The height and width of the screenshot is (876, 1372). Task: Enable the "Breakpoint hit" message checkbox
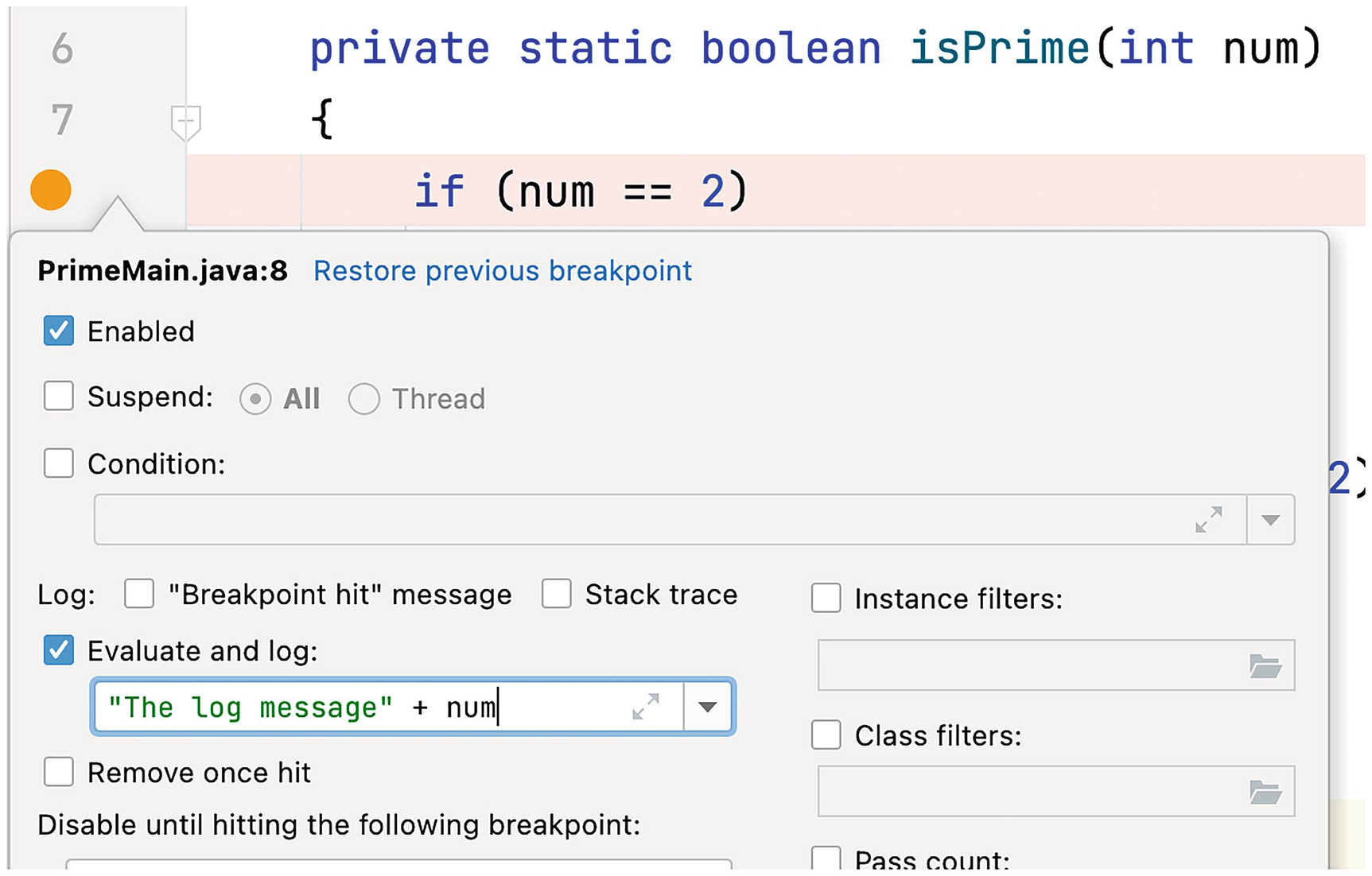[x=139, y=594]
